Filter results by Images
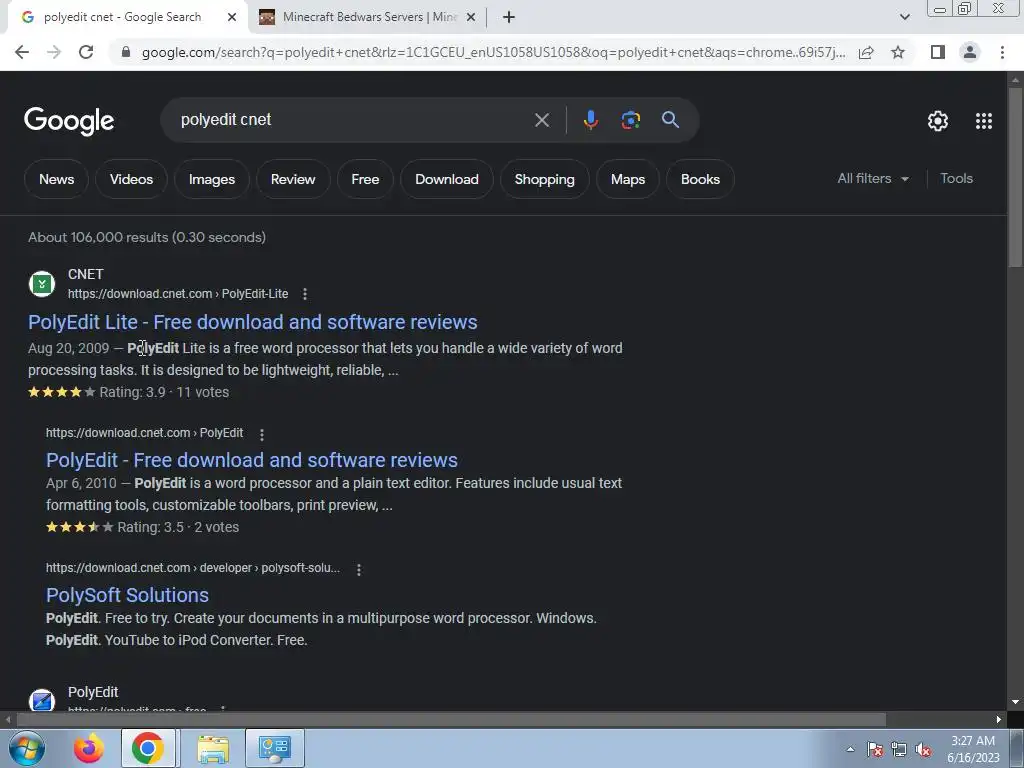 (x=212, y=179)
